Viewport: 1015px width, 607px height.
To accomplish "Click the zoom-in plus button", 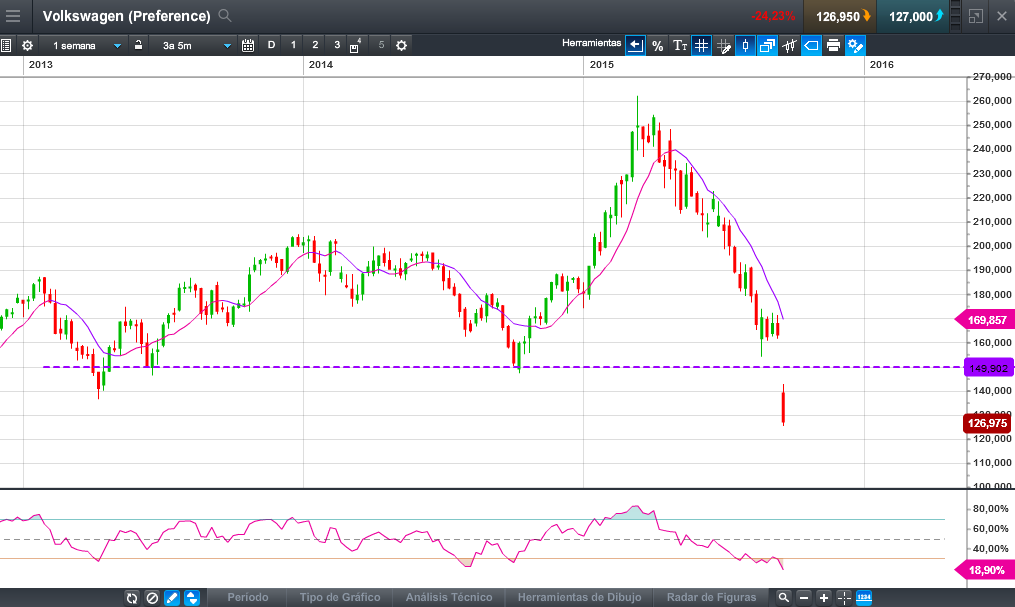I will pyautogui.click(x=824, y=598).
